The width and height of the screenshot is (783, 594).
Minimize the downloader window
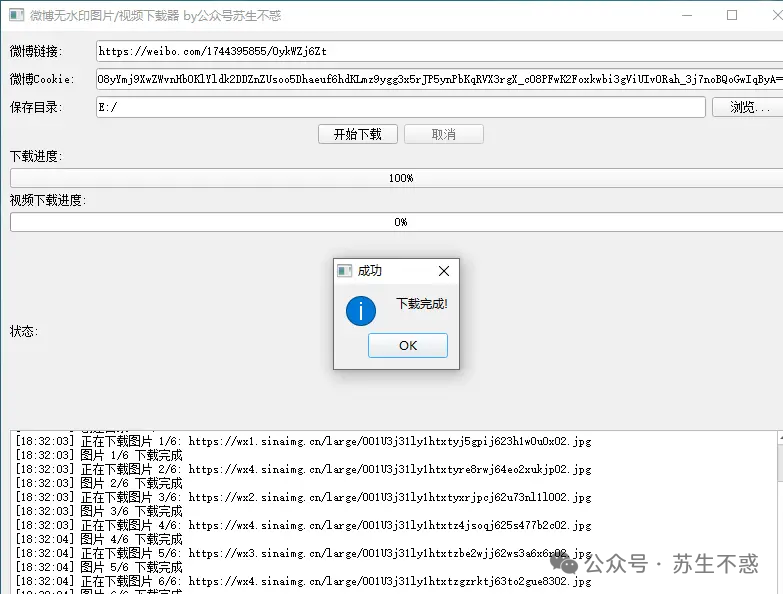pos(687,15)
